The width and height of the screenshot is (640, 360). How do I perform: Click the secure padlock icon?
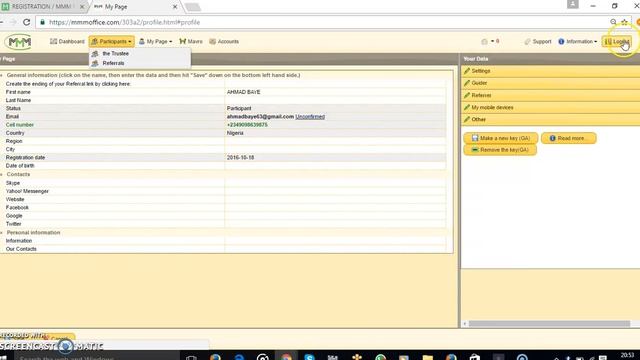point(42,22)
